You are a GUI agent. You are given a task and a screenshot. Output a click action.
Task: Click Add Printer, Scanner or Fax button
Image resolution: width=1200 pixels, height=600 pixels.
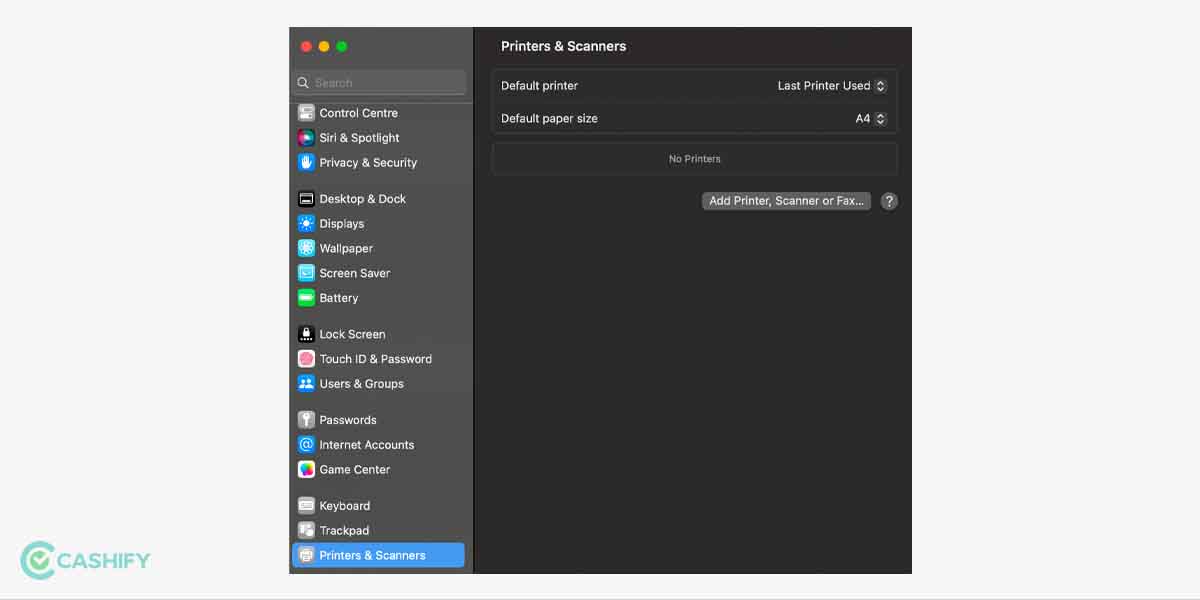[786, 201]
